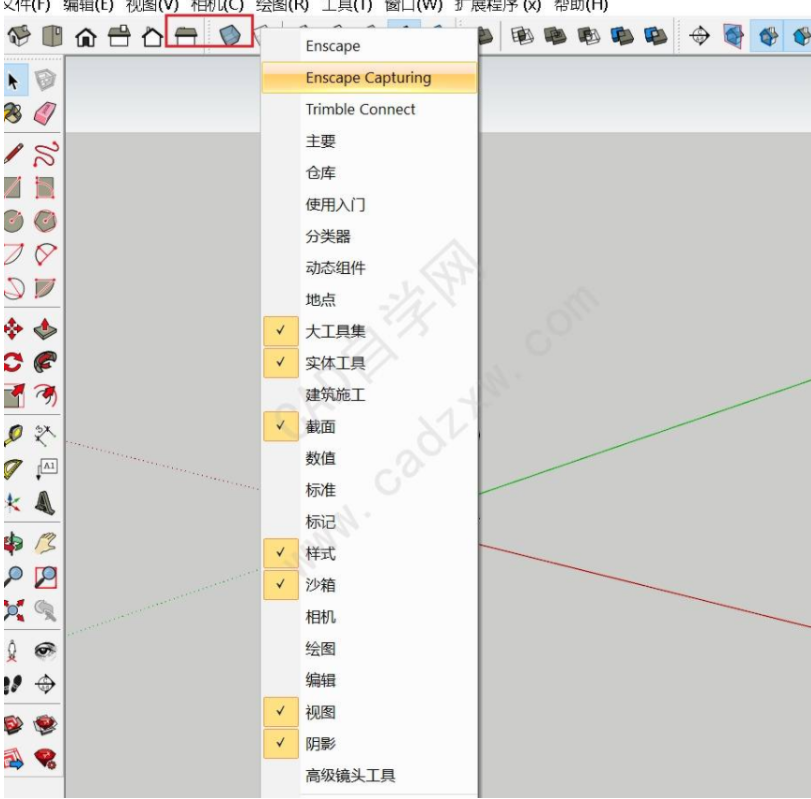Select the Protractor tool

click(x=13, y=469)
